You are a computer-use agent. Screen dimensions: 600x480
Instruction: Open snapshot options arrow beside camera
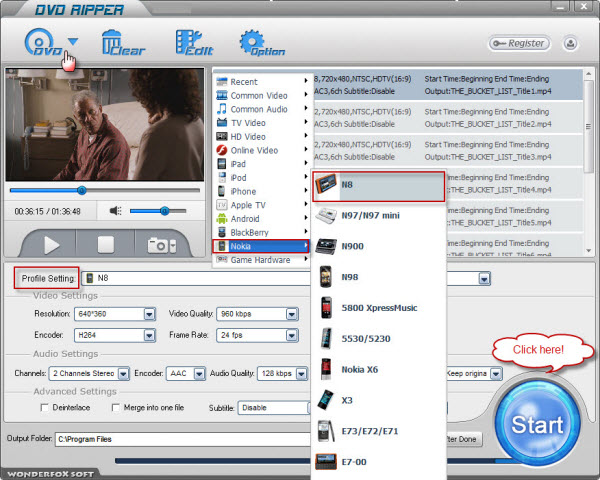pos(173,246)
